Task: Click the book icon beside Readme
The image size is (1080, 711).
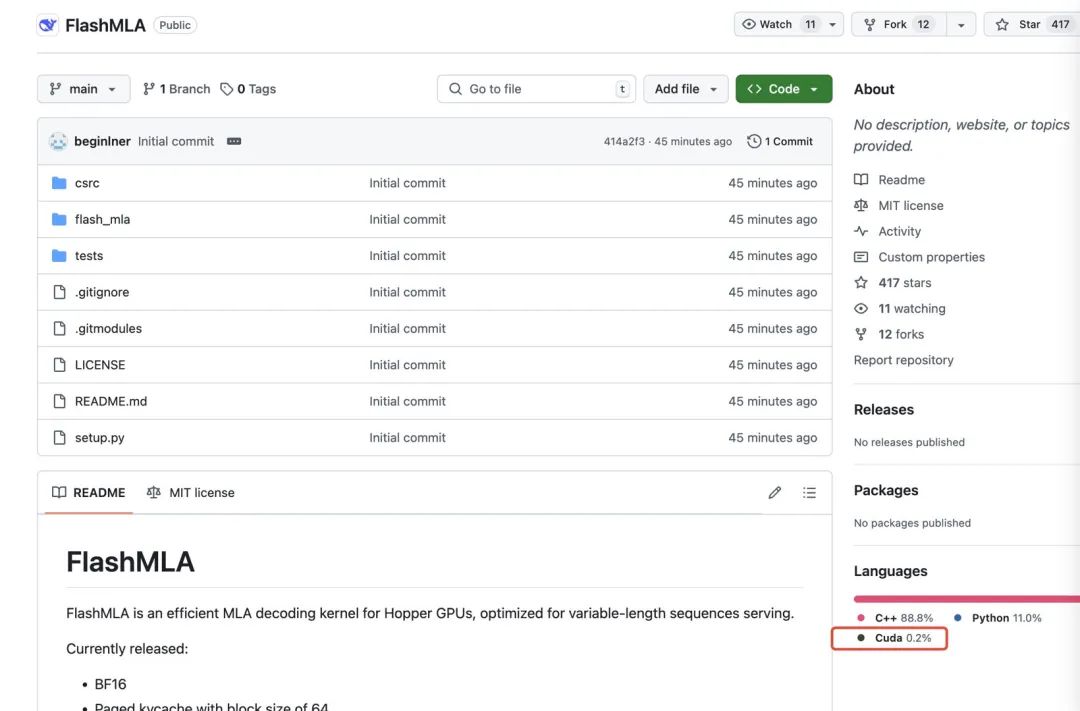Action: [x=861, y=180]
